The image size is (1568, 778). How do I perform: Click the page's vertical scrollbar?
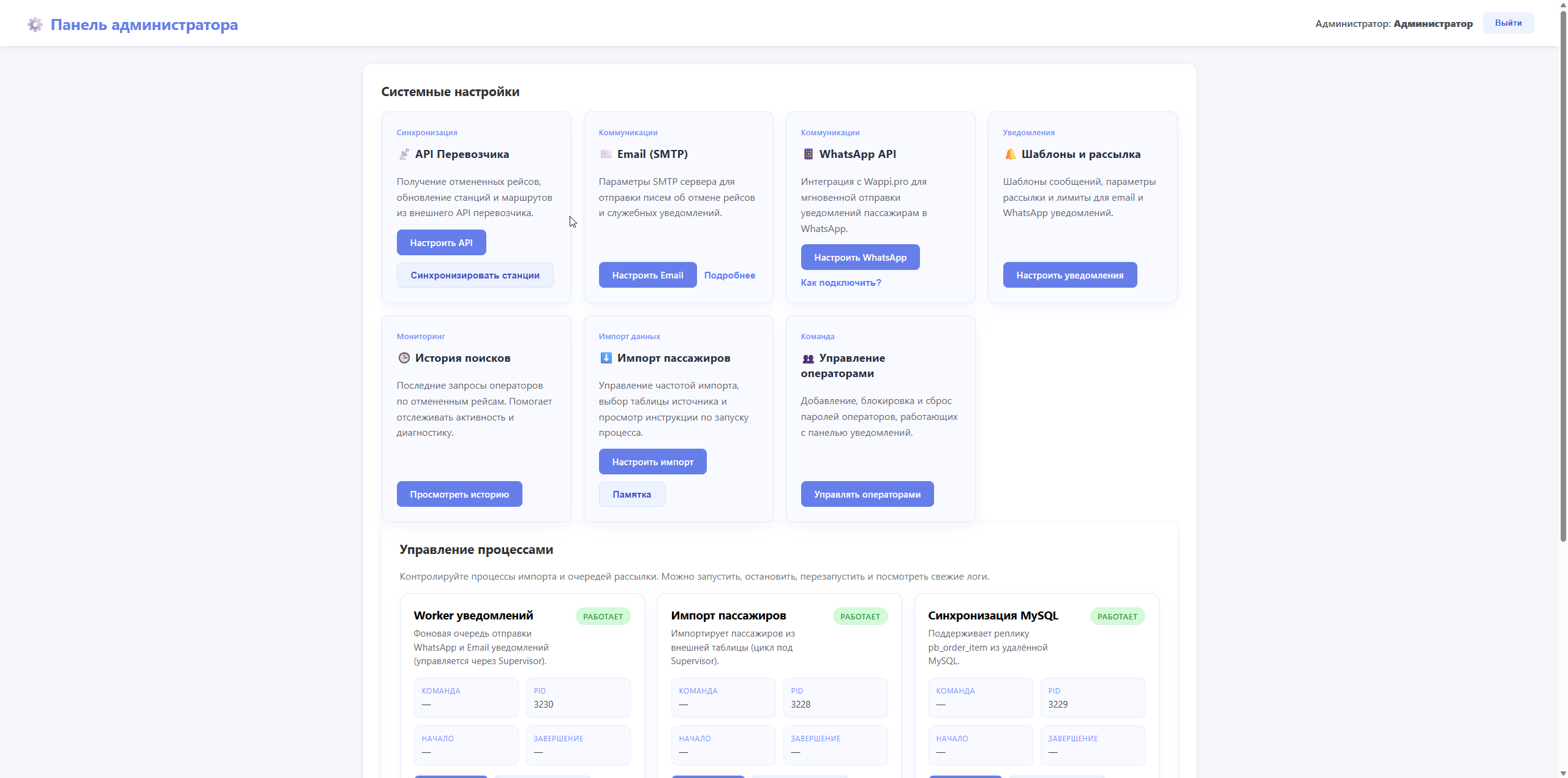1562,275
